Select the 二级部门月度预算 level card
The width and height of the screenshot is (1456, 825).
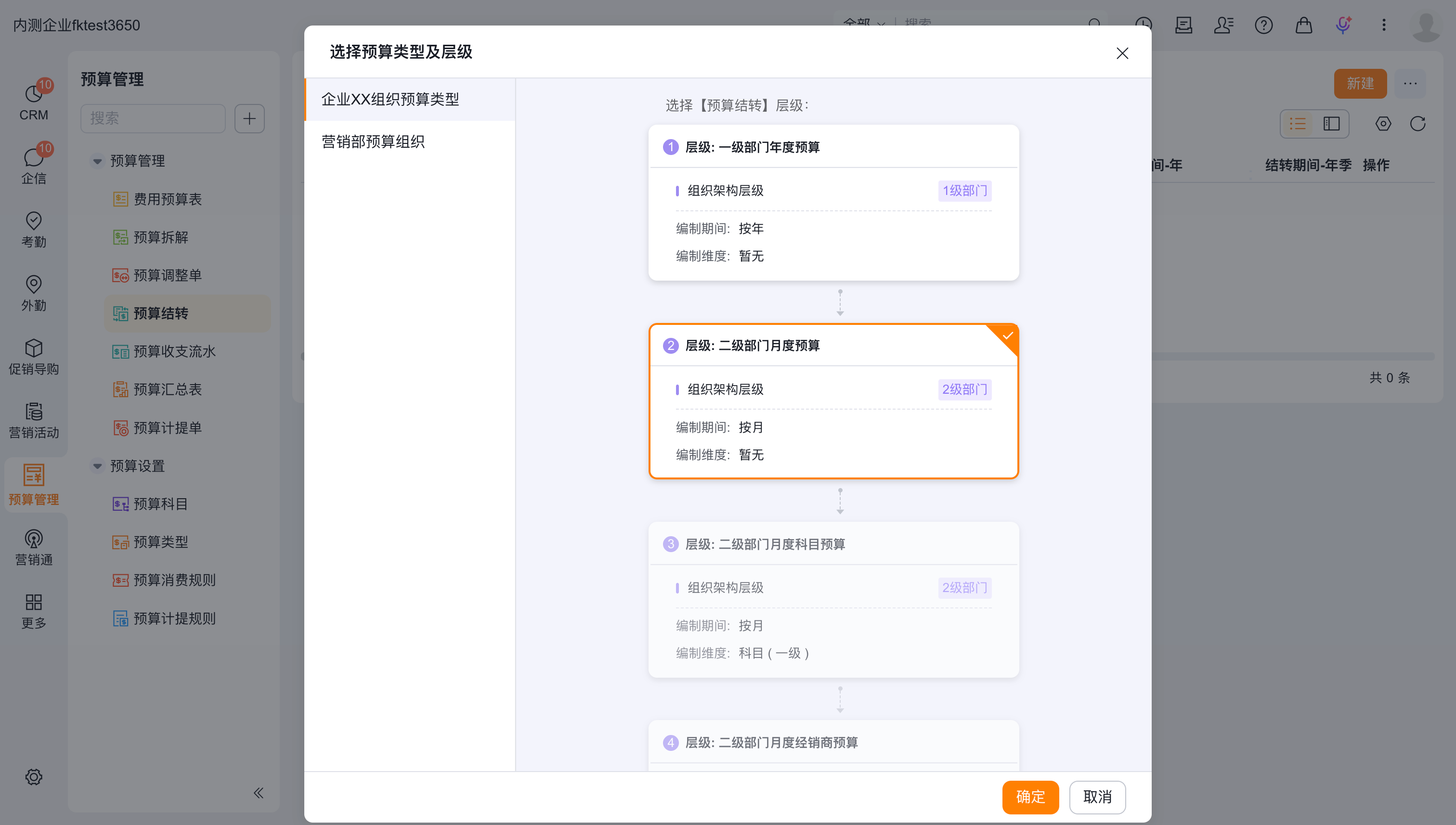(834, 401)
